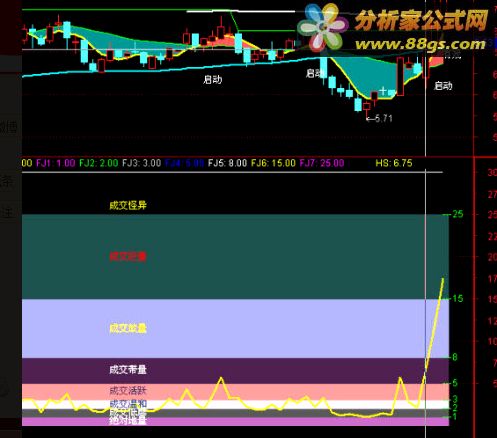Open the www.88gs.com website link
Image resolution: width=497 pixels, height=438 pixels.
pyautogui.click(x=420, y=44)
